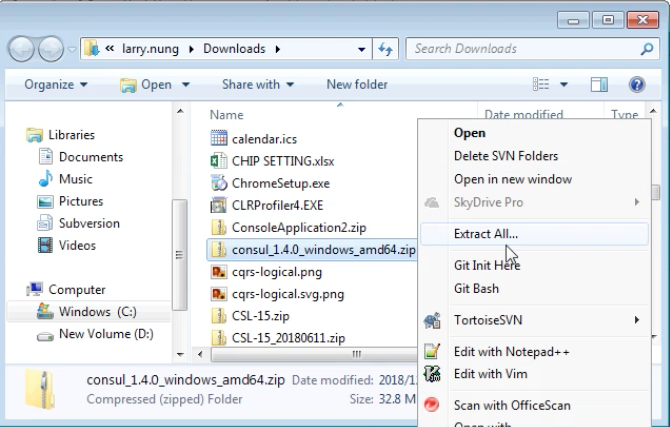Open the view options dropdown arrow
Screen dimensions: 670x427
pos(564,85)
